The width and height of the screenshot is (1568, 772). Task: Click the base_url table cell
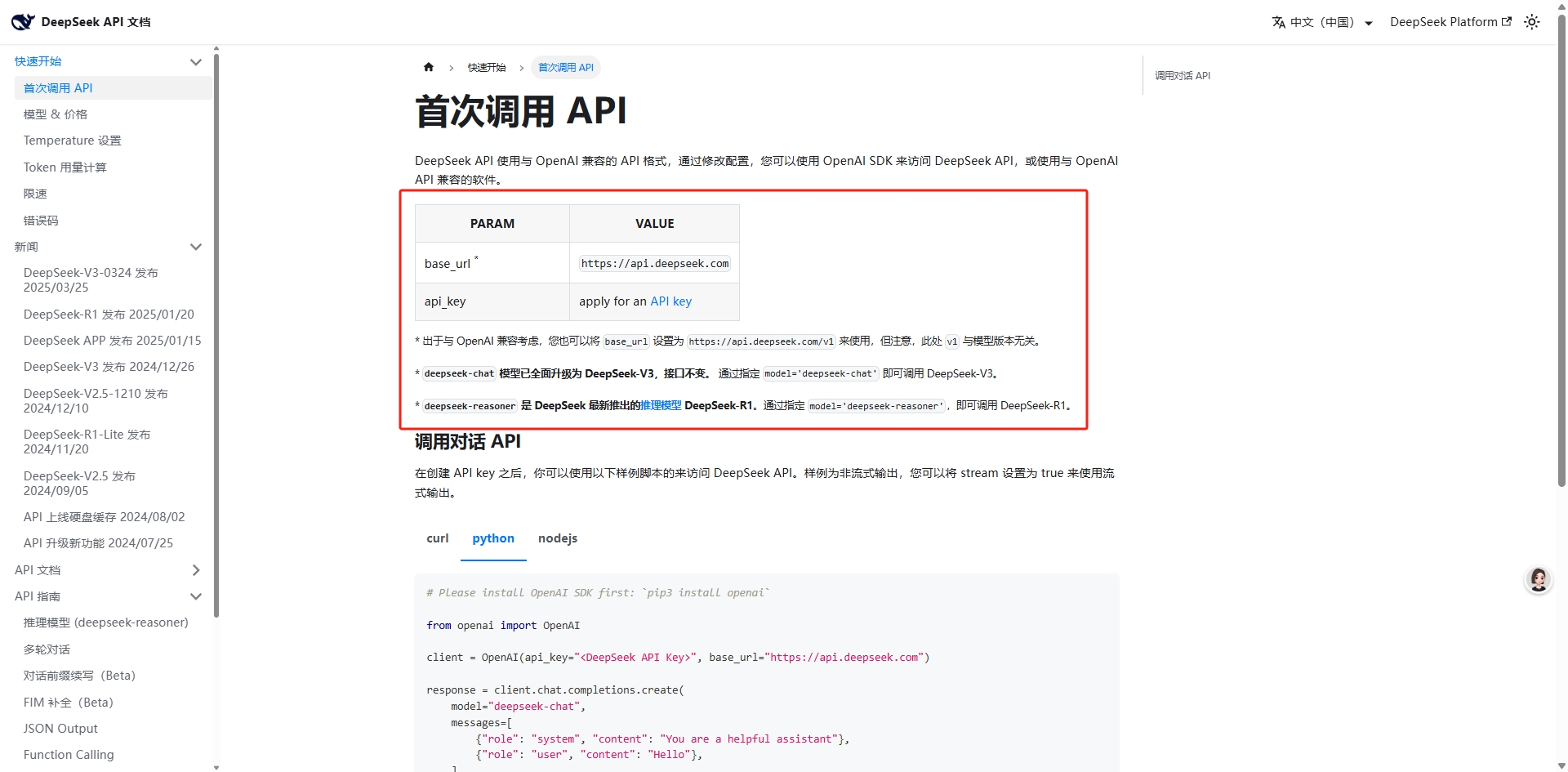coord(492,263)
